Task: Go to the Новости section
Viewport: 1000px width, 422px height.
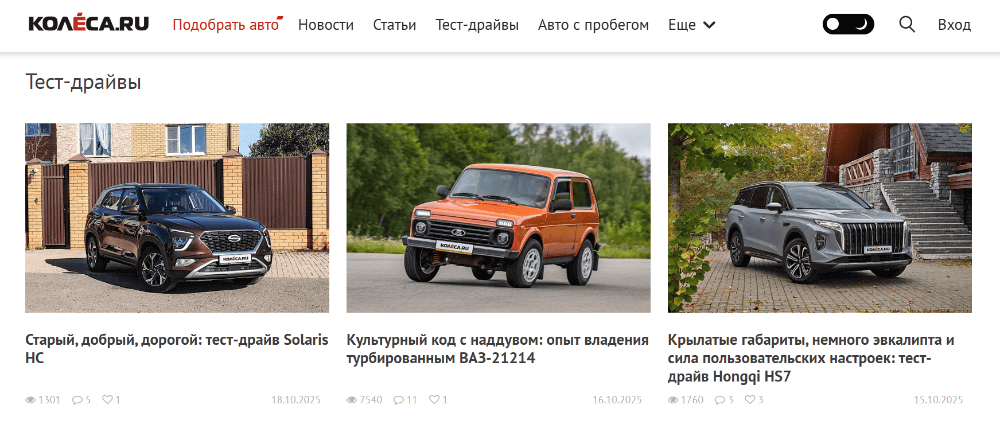Action: point(326,25)
